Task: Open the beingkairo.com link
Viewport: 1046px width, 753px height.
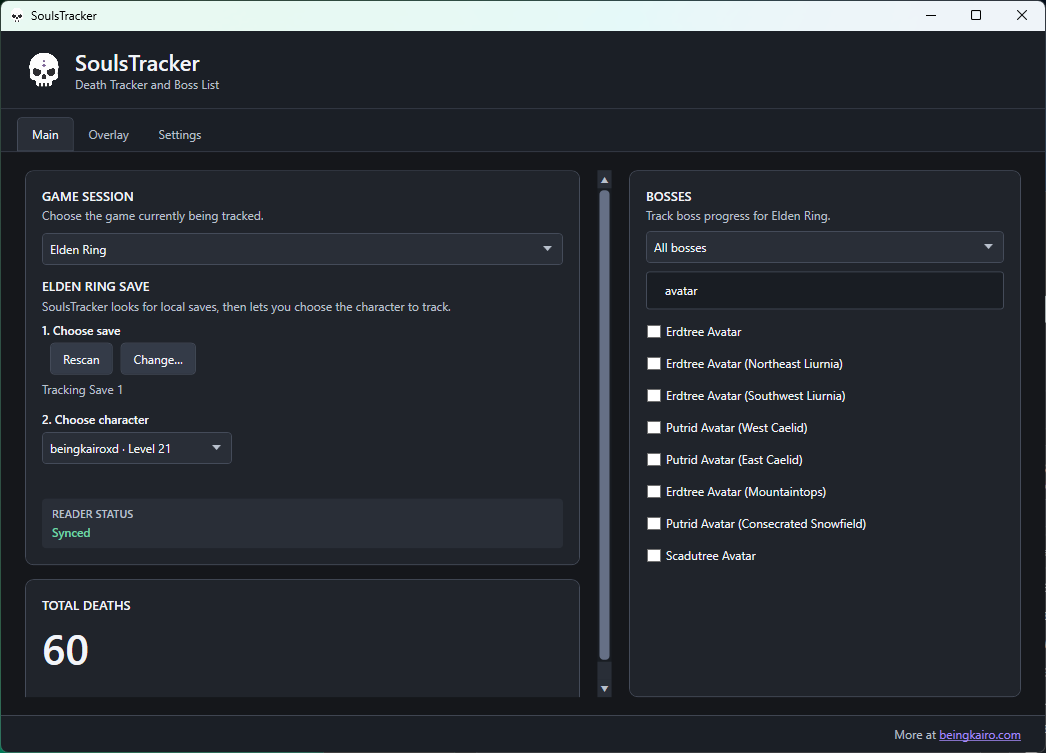Action: click(x=979, y=734)
